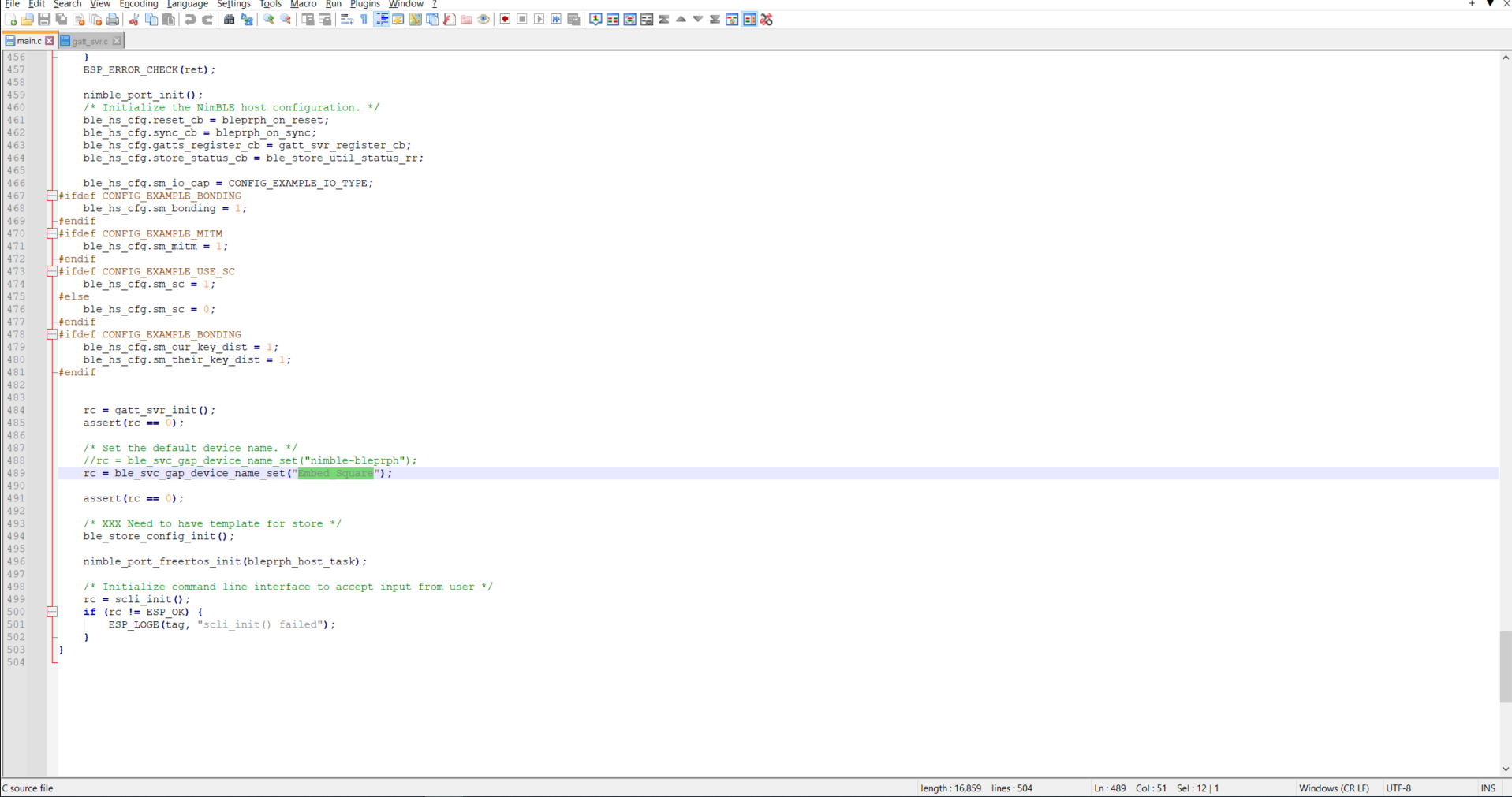Click the Close document toolbar icon

point(79,20)
